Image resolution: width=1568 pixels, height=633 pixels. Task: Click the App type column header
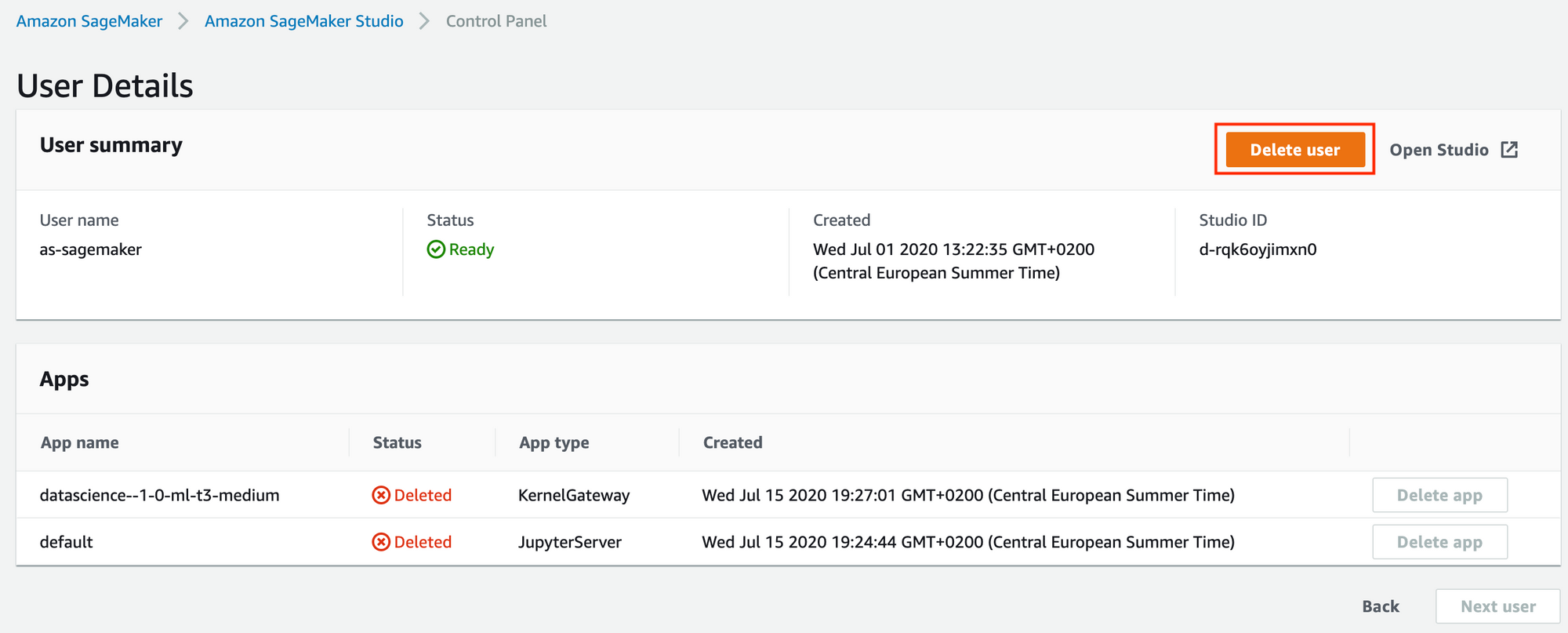pos(554,442)
